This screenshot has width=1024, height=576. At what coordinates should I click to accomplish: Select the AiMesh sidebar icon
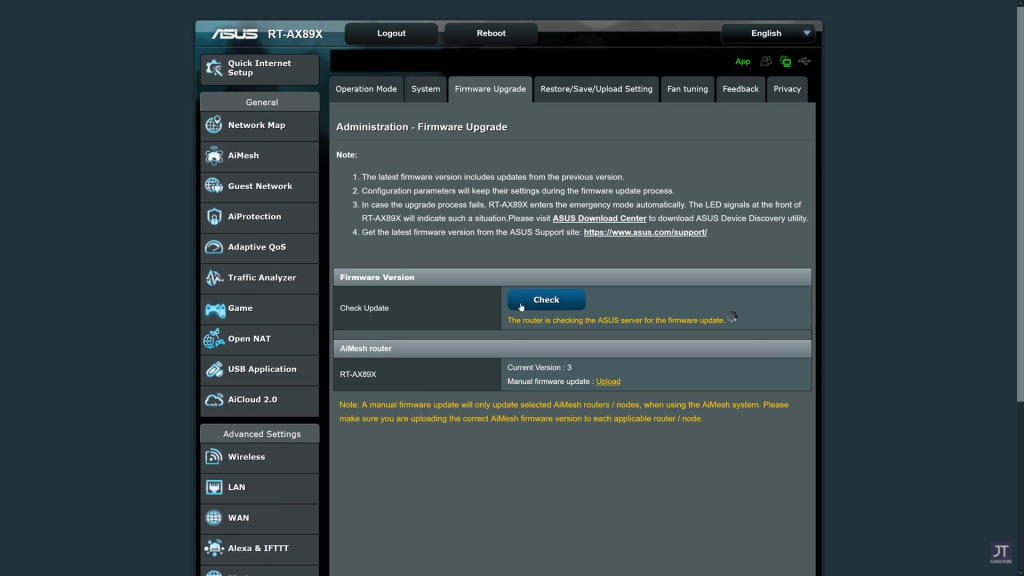[214, 155]
